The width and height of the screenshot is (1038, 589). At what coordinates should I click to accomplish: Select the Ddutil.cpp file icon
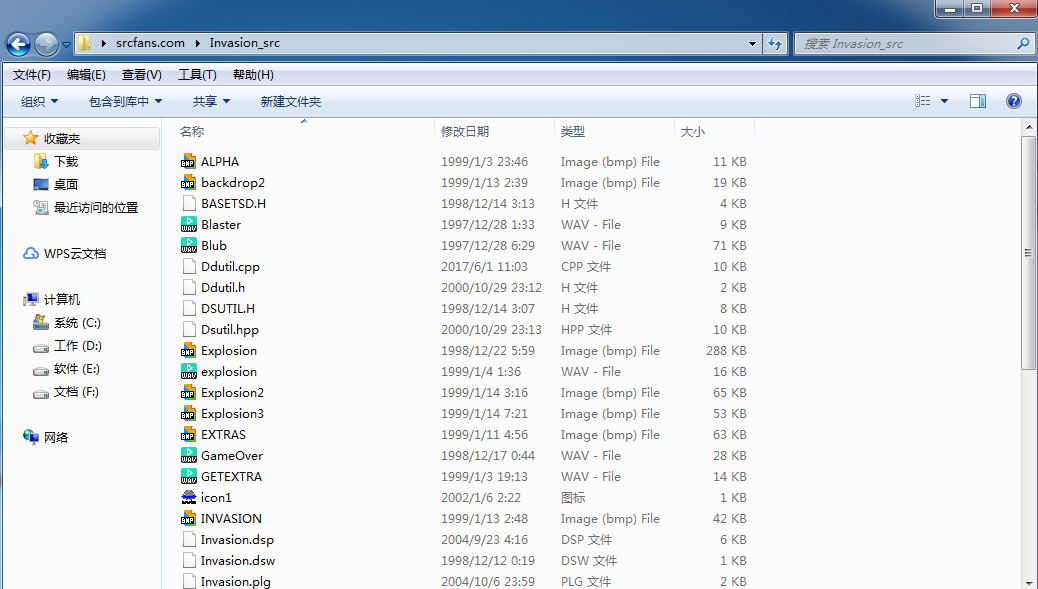(x=189, y=267)
